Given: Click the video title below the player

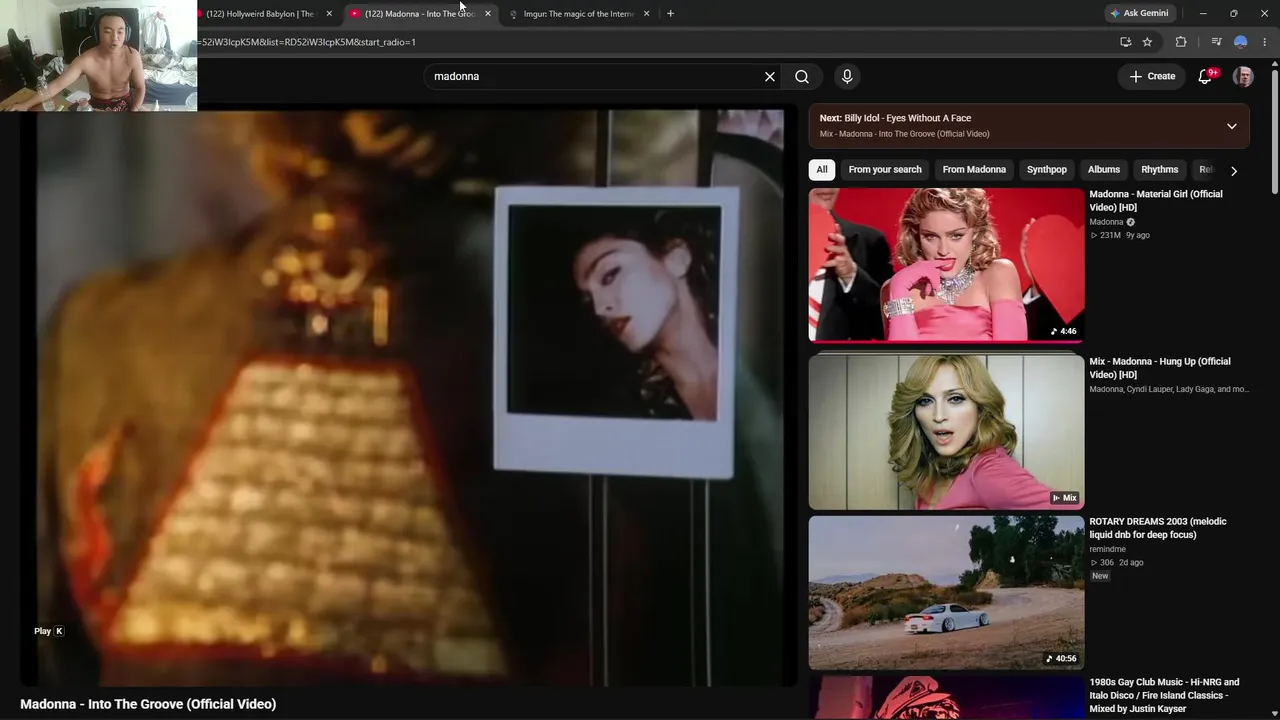Looking at the screenshot, I should tap(148, 704).
